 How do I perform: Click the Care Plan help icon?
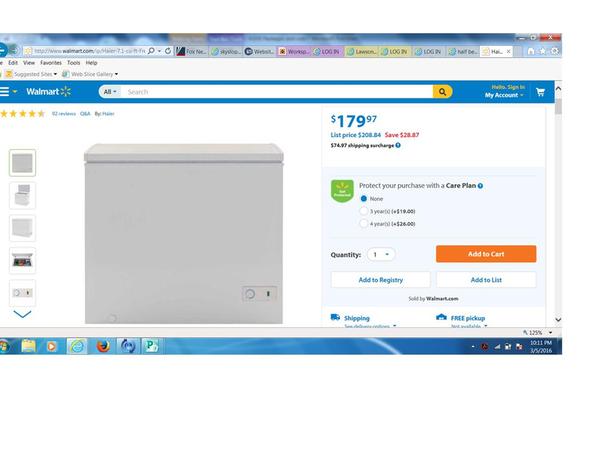[480, 186]
